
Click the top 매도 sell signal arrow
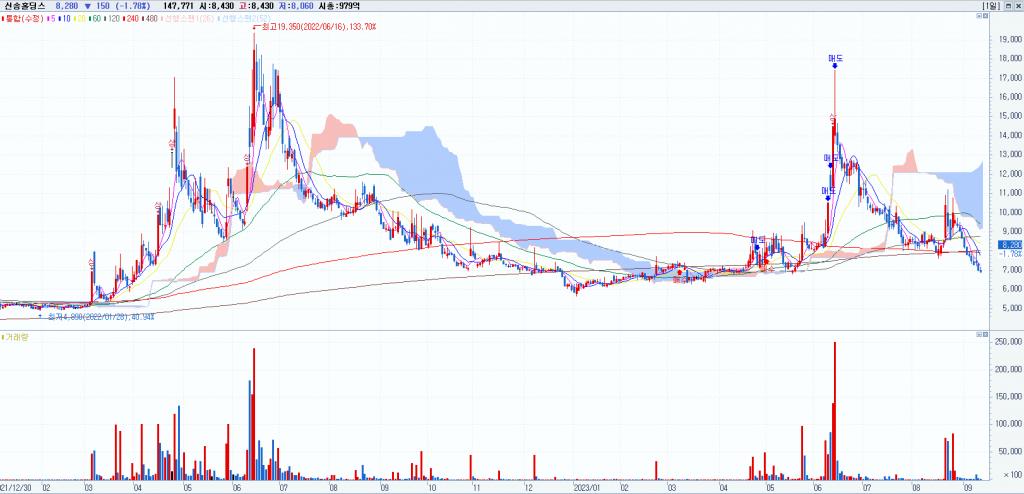coord(834,64)
